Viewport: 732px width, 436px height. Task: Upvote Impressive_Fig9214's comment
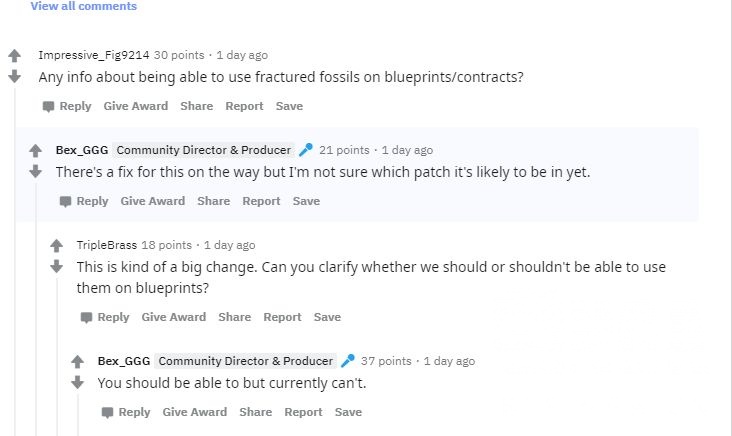14,56
